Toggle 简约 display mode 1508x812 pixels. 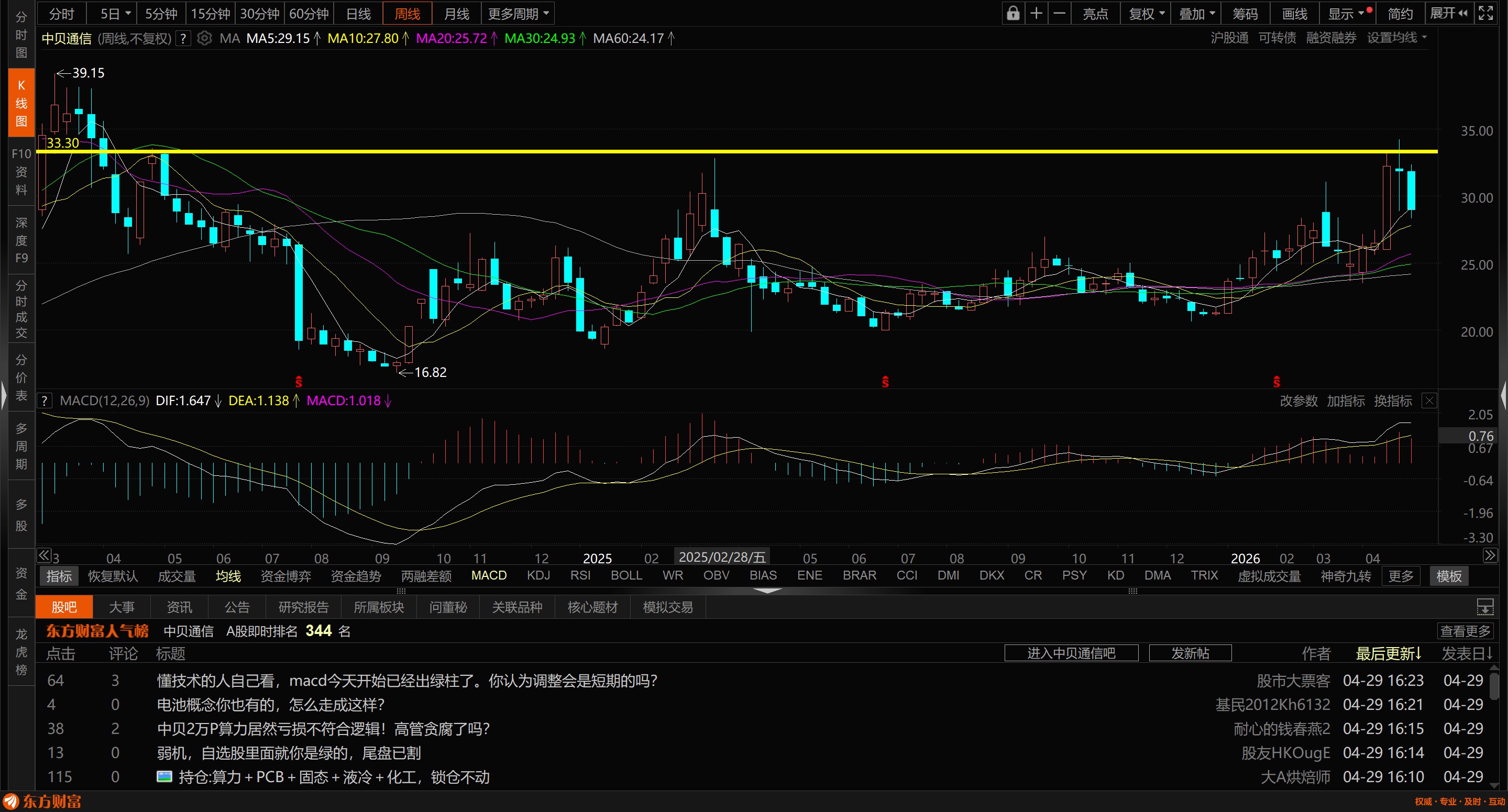point(1400,14)
